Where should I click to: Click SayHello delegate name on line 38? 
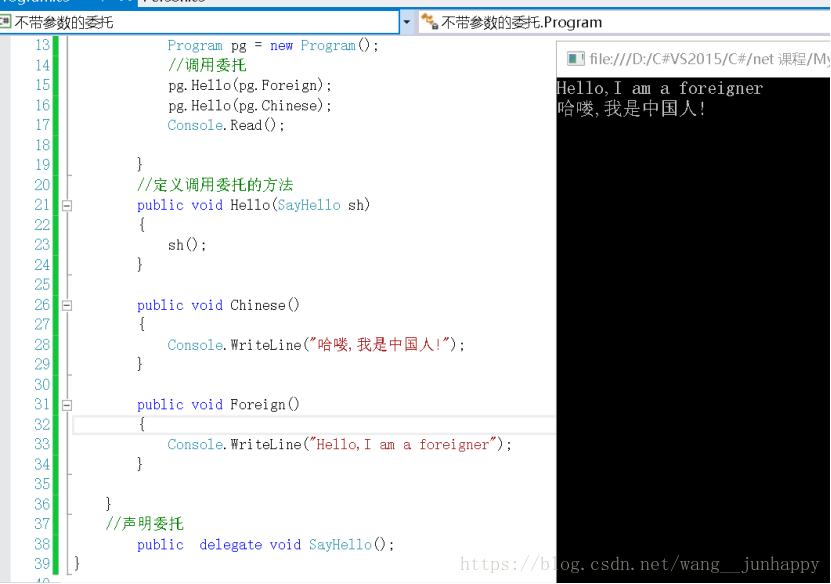point(340,544)
